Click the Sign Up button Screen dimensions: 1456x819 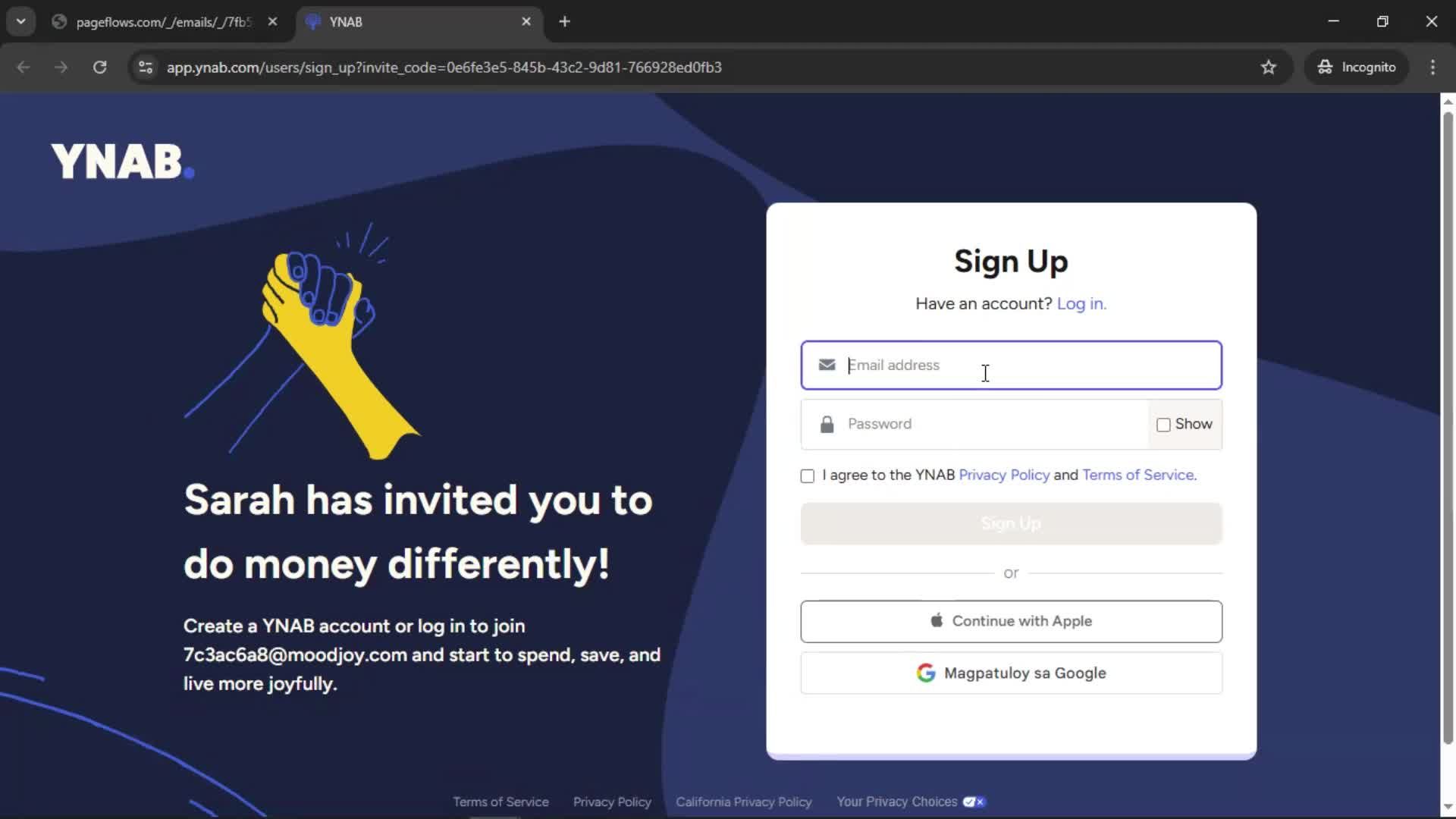[1011, 523]
